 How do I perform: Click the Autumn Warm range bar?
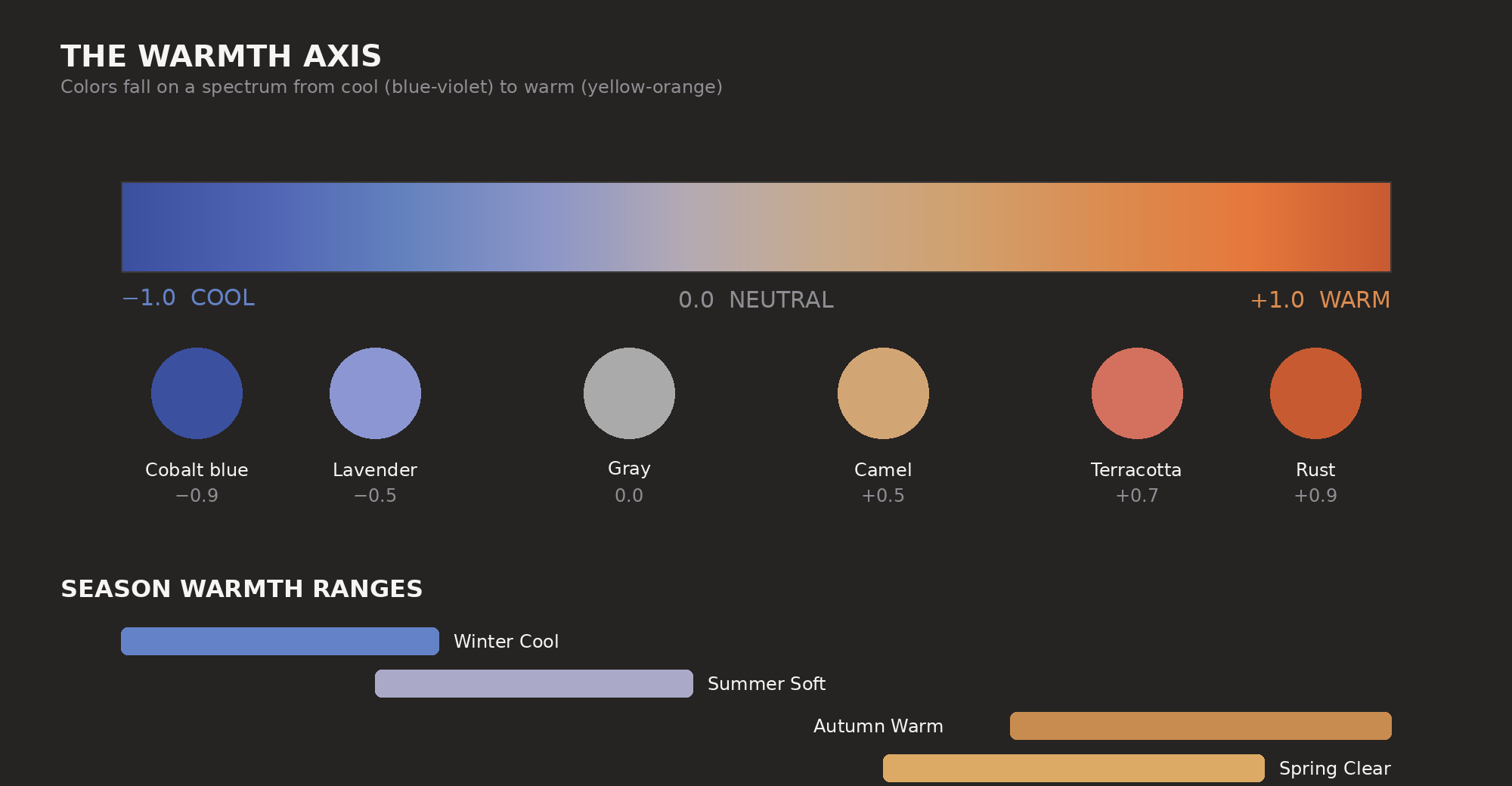1201,726
